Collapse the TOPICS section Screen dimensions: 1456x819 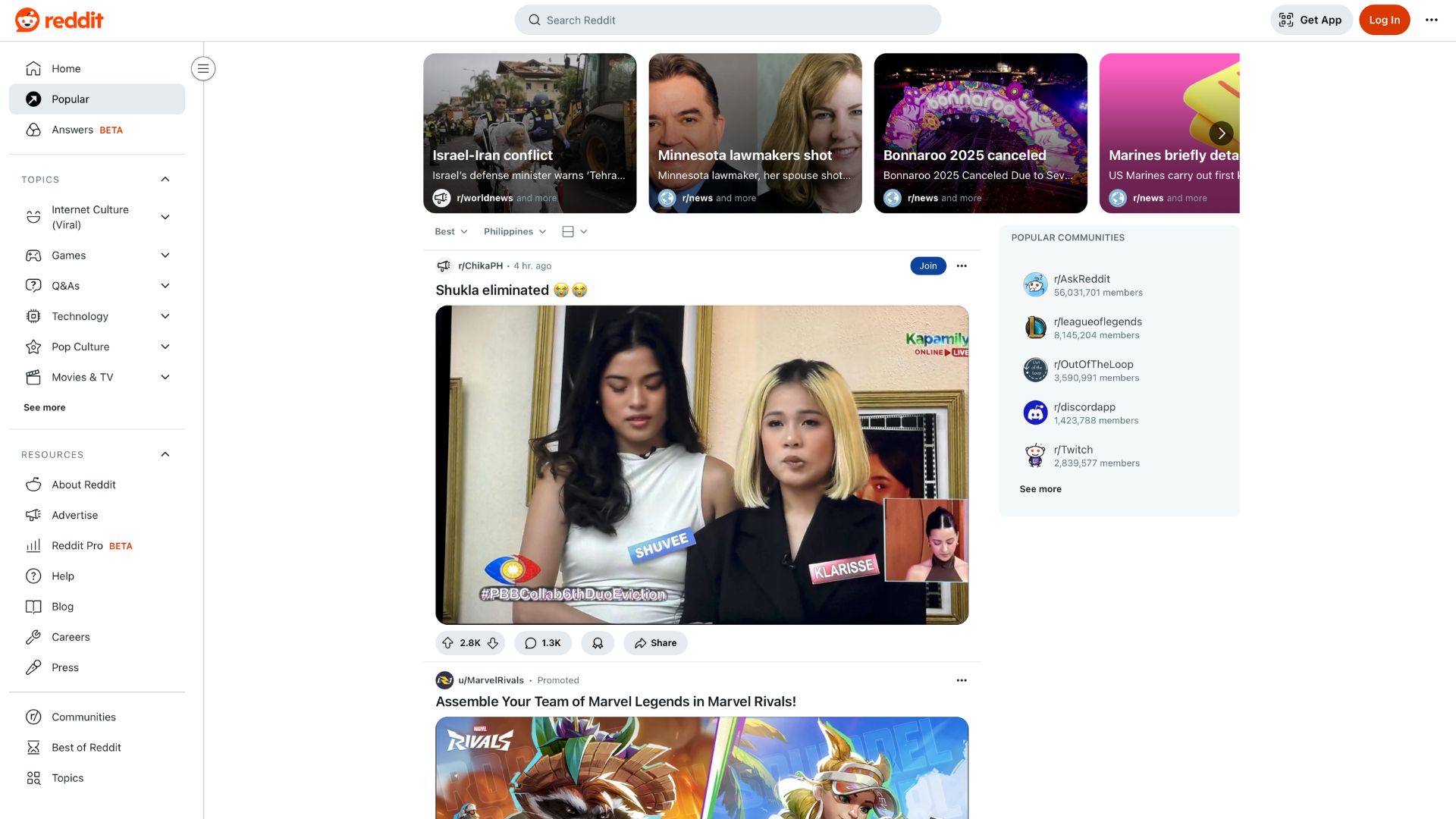165,179
